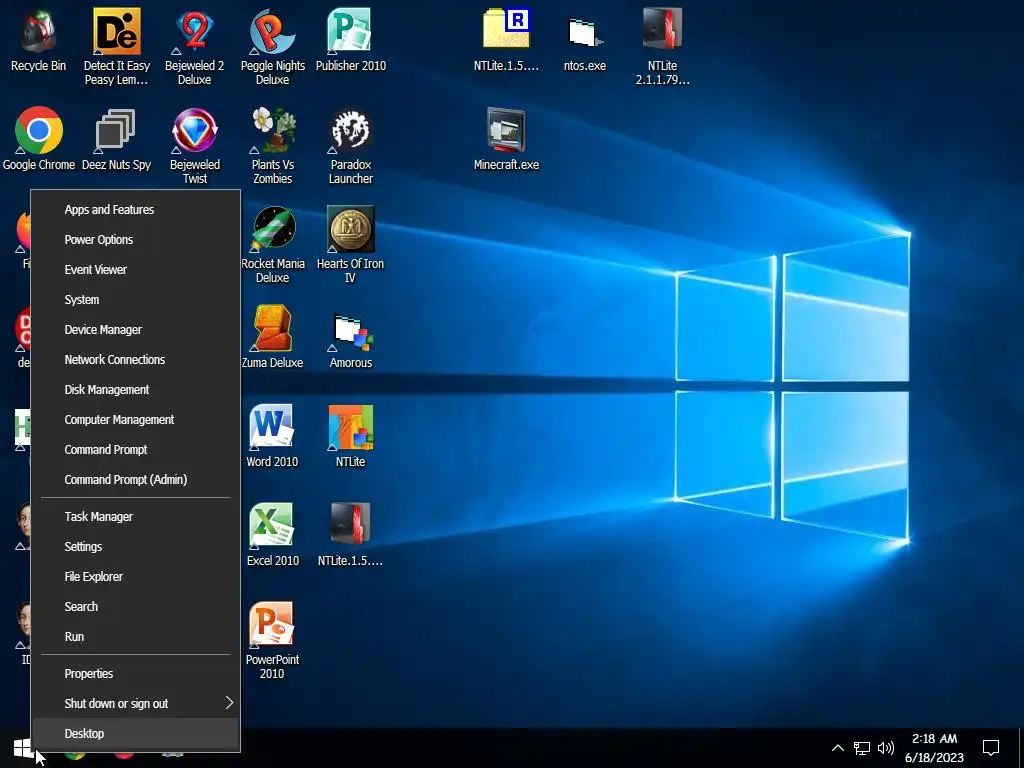The width and height of the screenshot is (1024, 768).
Task: Launch Command Prompt (Admin) entry
Action: (x=136, y=480)
